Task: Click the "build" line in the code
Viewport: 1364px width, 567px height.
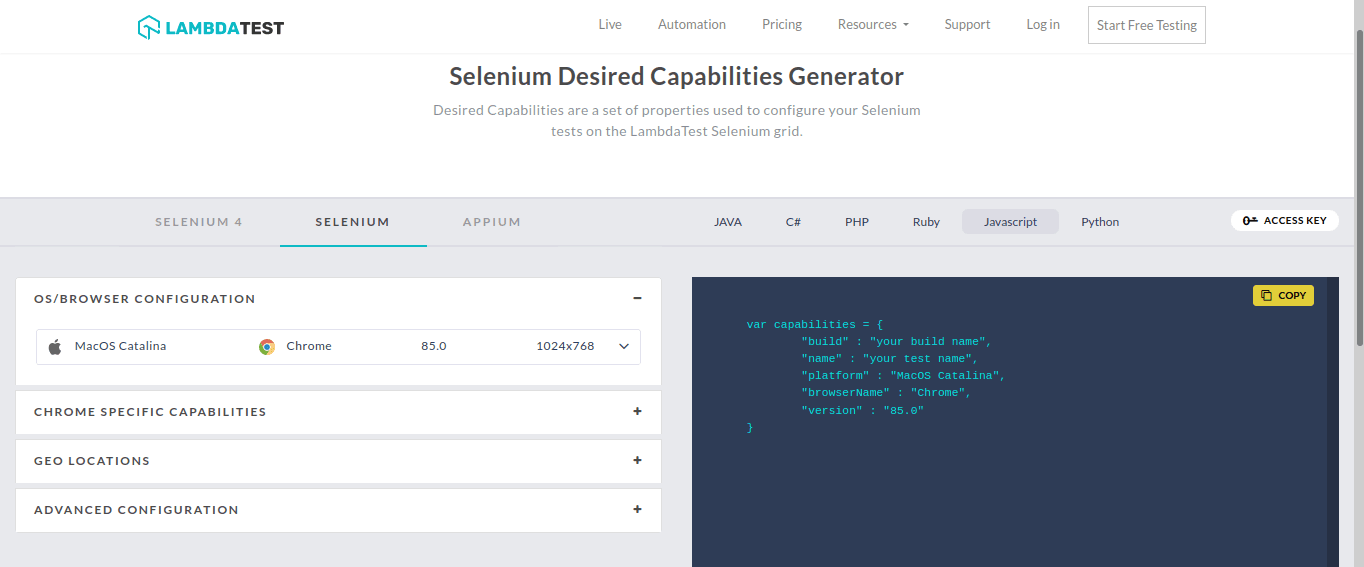Action: pyautogui.click(x=896, y=342)
